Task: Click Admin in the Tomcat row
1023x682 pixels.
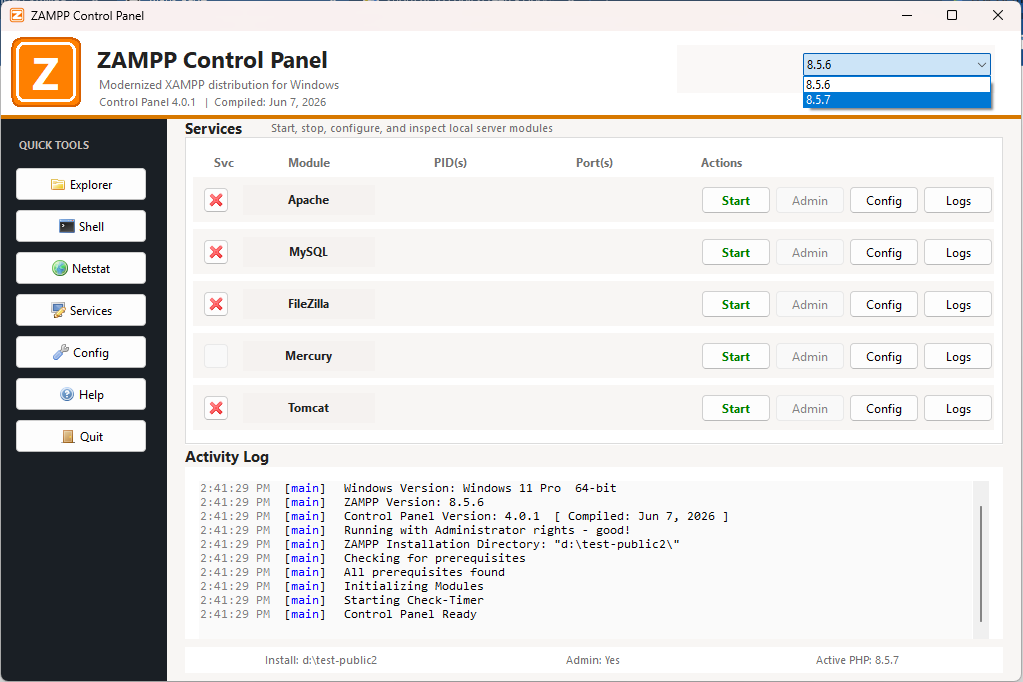Action: click(810, 409)
